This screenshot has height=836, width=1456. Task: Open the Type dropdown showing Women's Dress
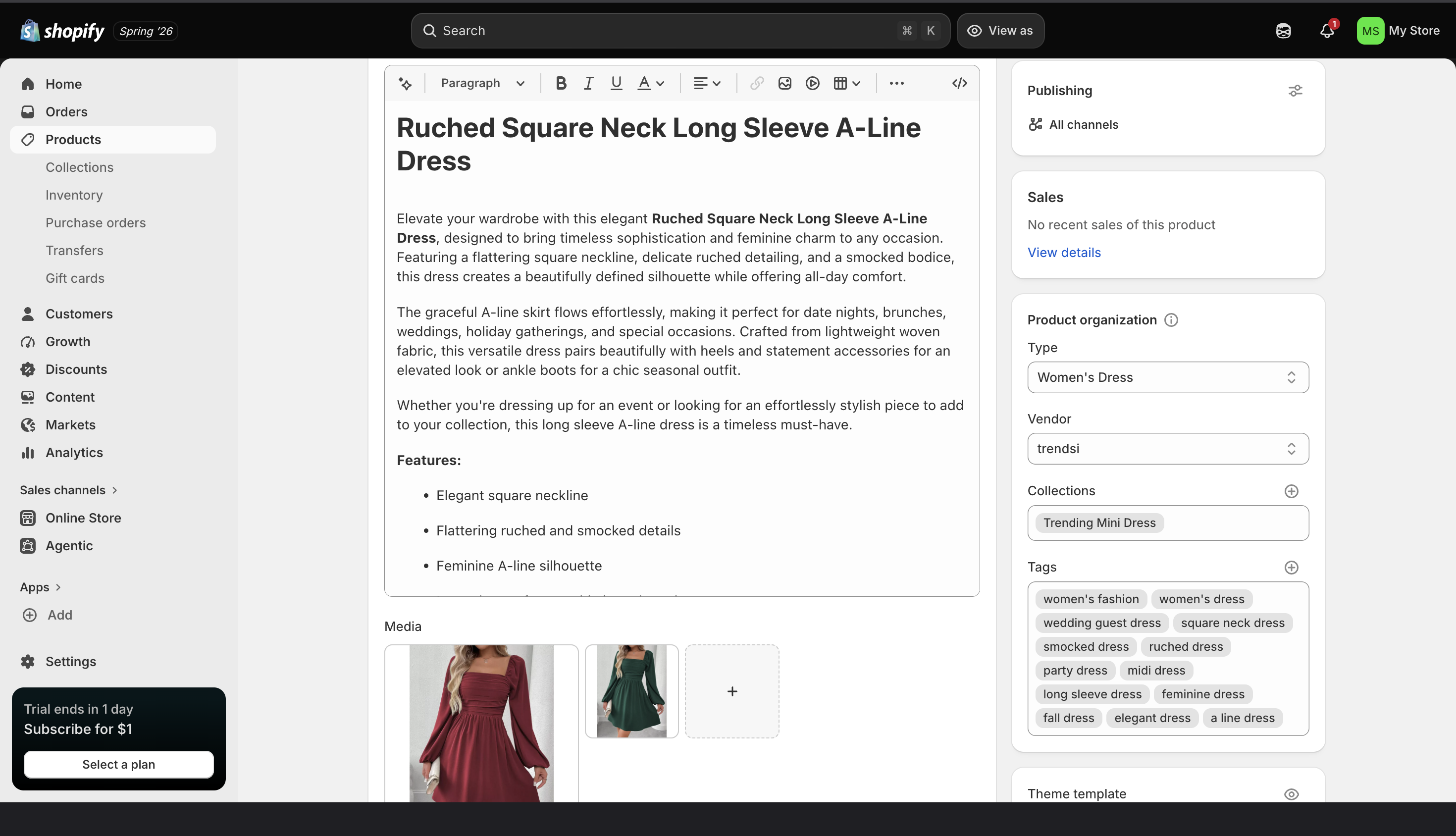(x=1168, y=377)
